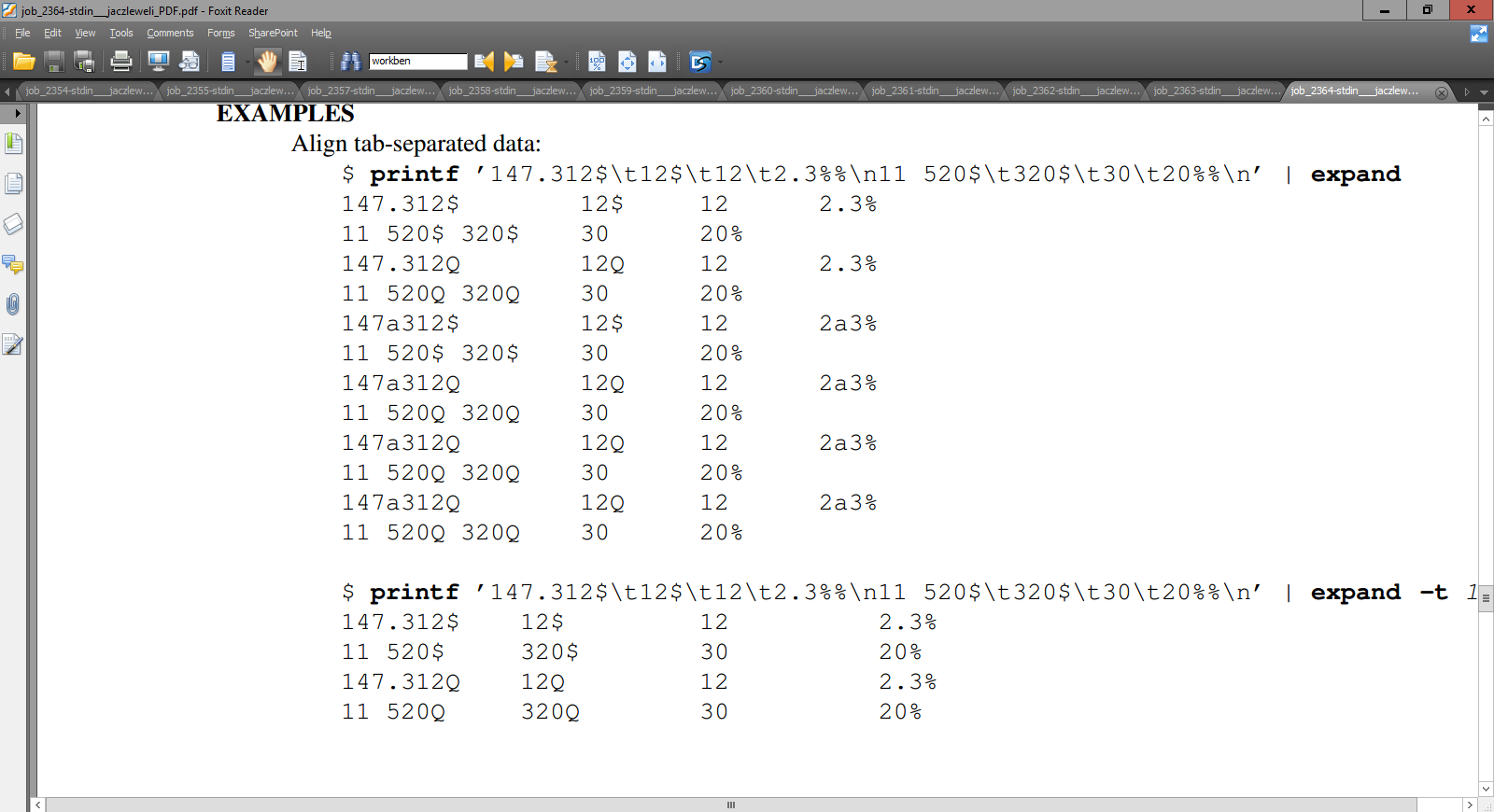Open the tab list dropdown arrow

point(1484,91)
